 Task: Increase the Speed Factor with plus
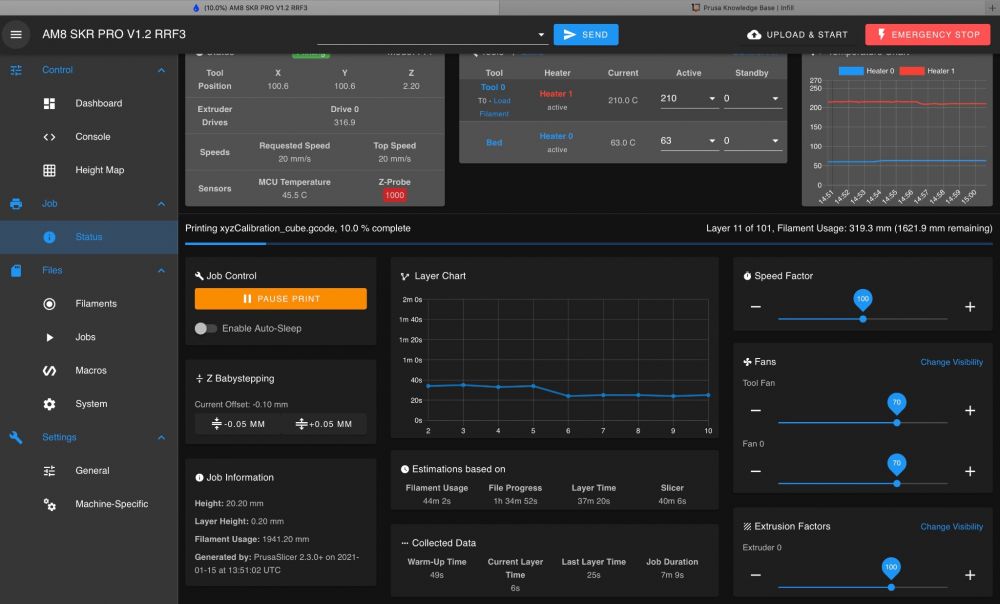(x=970, y=307)
